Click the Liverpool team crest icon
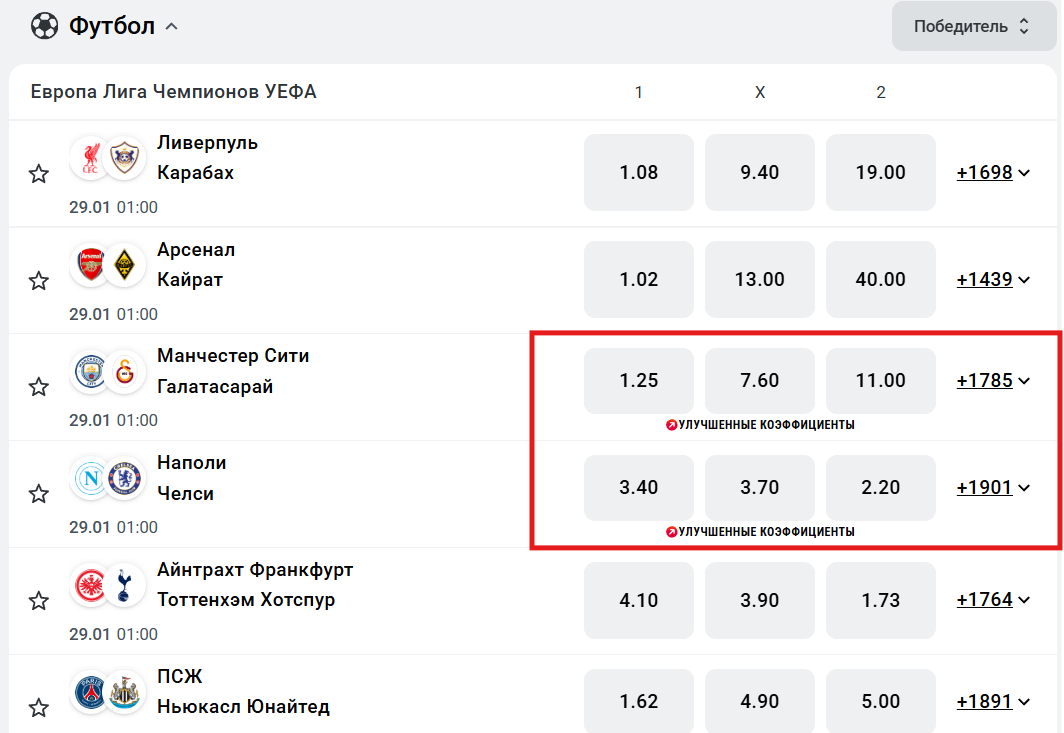The image size is (1064, 733). click(x=90, y=157)
